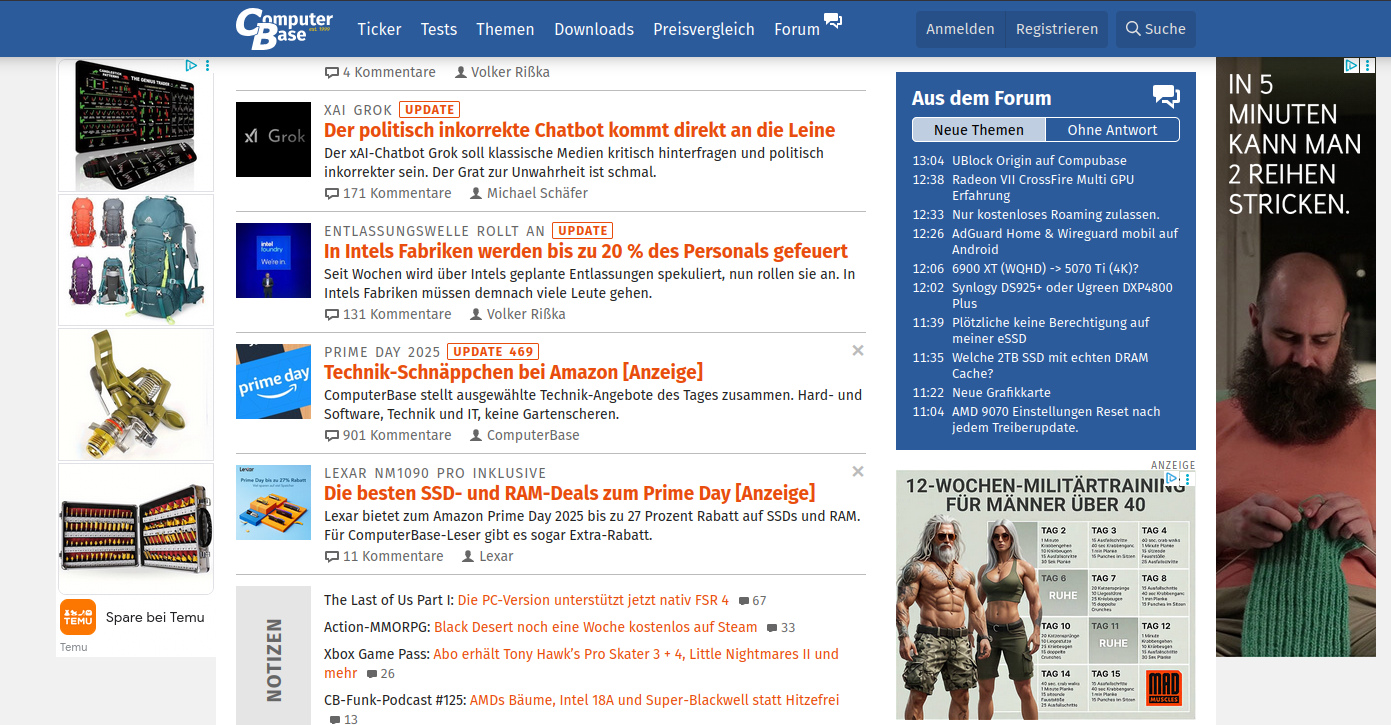Image resolution: width=1391 pixels, height=725 pixels.
Task: Open the Intel Foundry article thumbnail
Action: (x=274, y=260)
